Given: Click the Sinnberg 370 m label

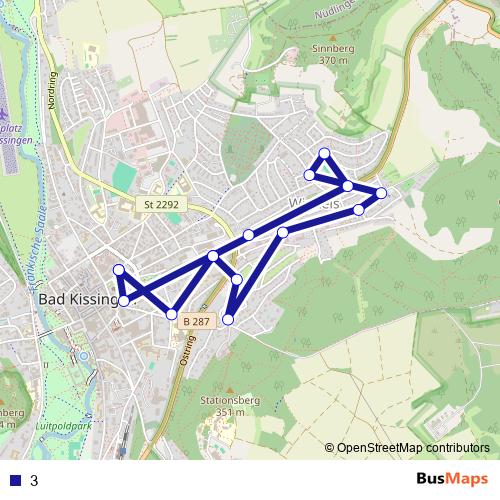Looking at the screenshot, I should click(333, 54).
